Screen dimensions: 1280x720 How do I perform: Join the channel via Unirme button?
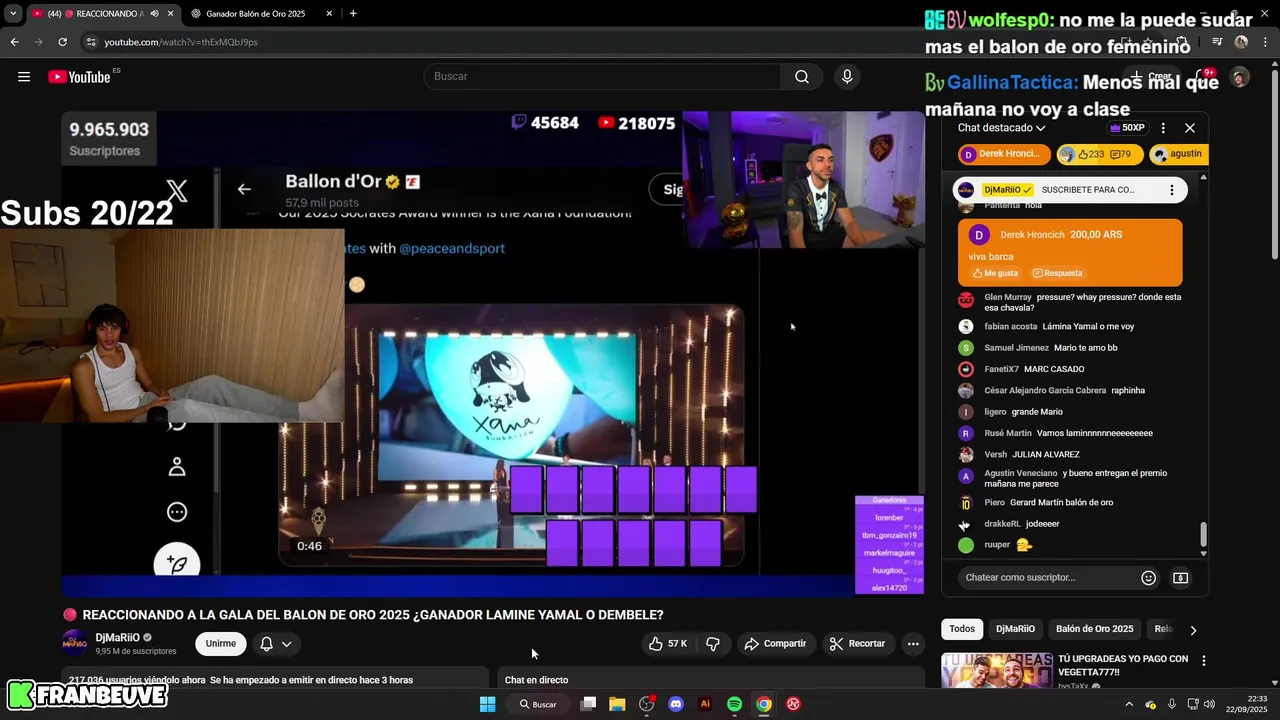(221, 644)
